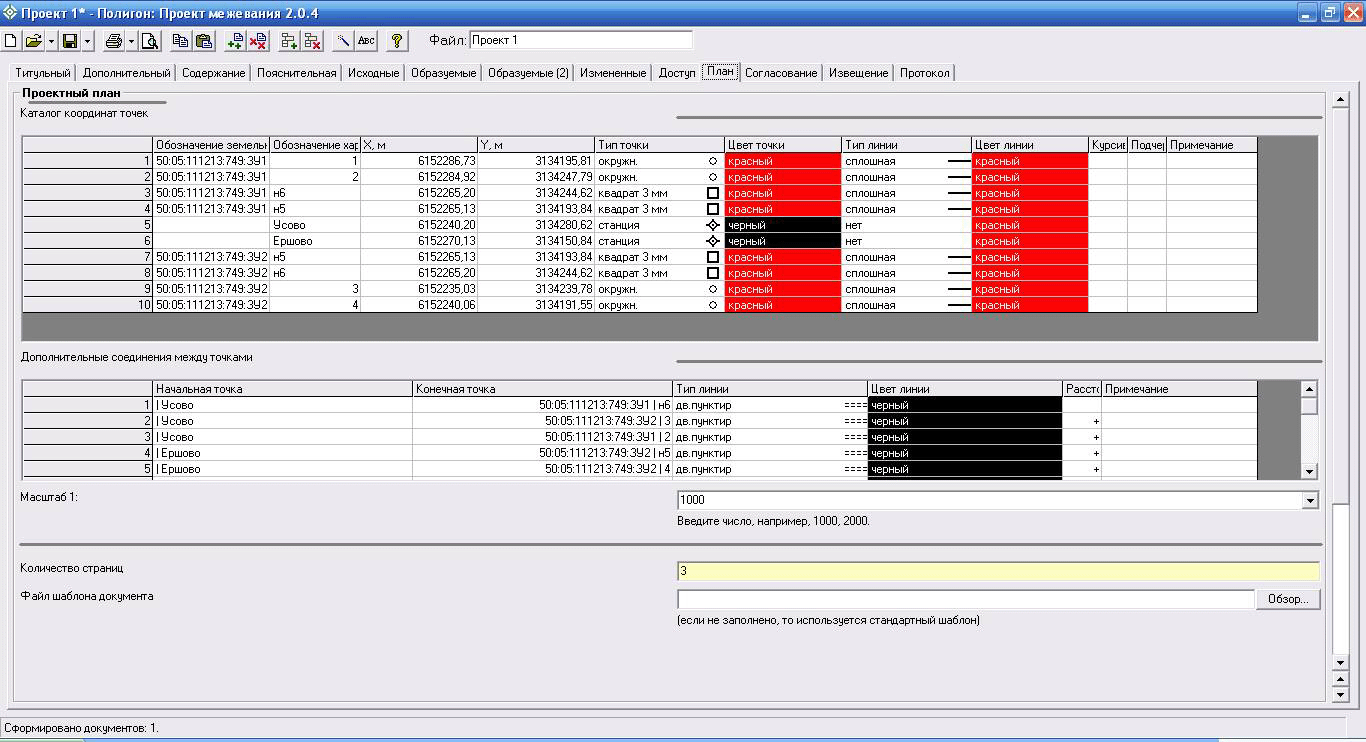1366x742 pixels.
Task: Expand the Масштаб scale dropdown
Action: pos(1310,501)
